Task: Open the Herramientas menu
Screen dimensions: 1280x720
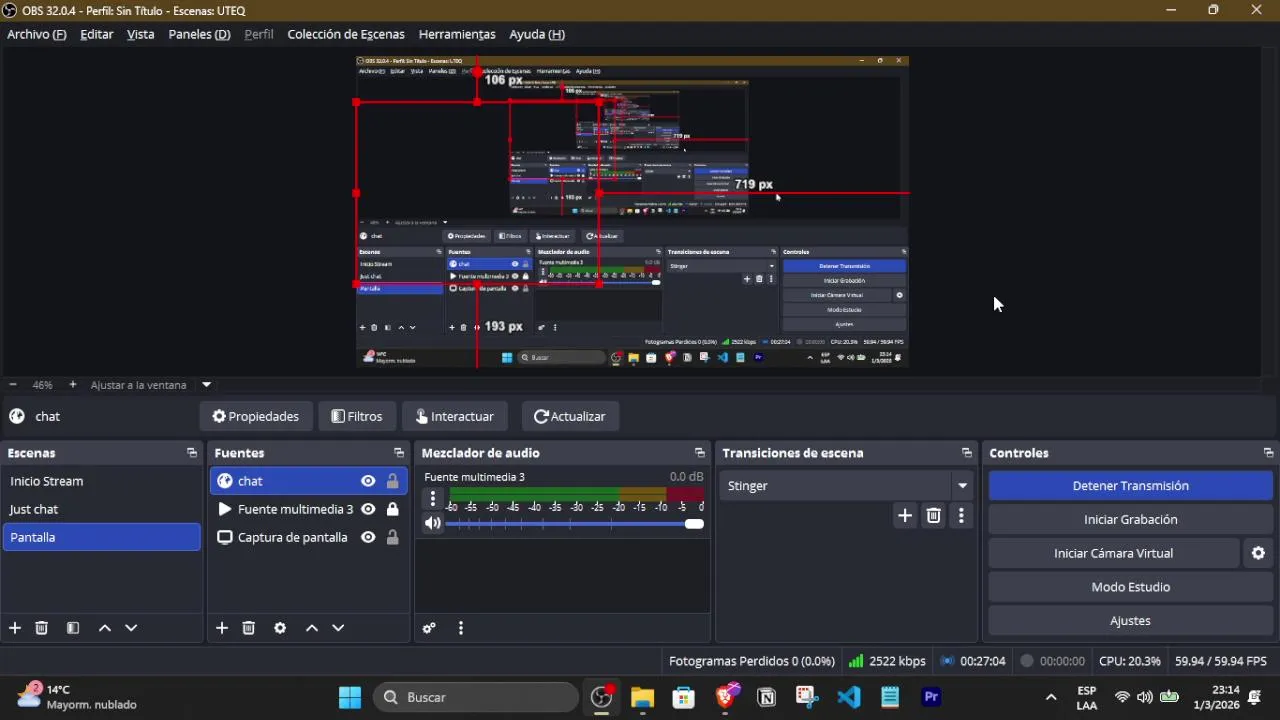Action: 457,34
